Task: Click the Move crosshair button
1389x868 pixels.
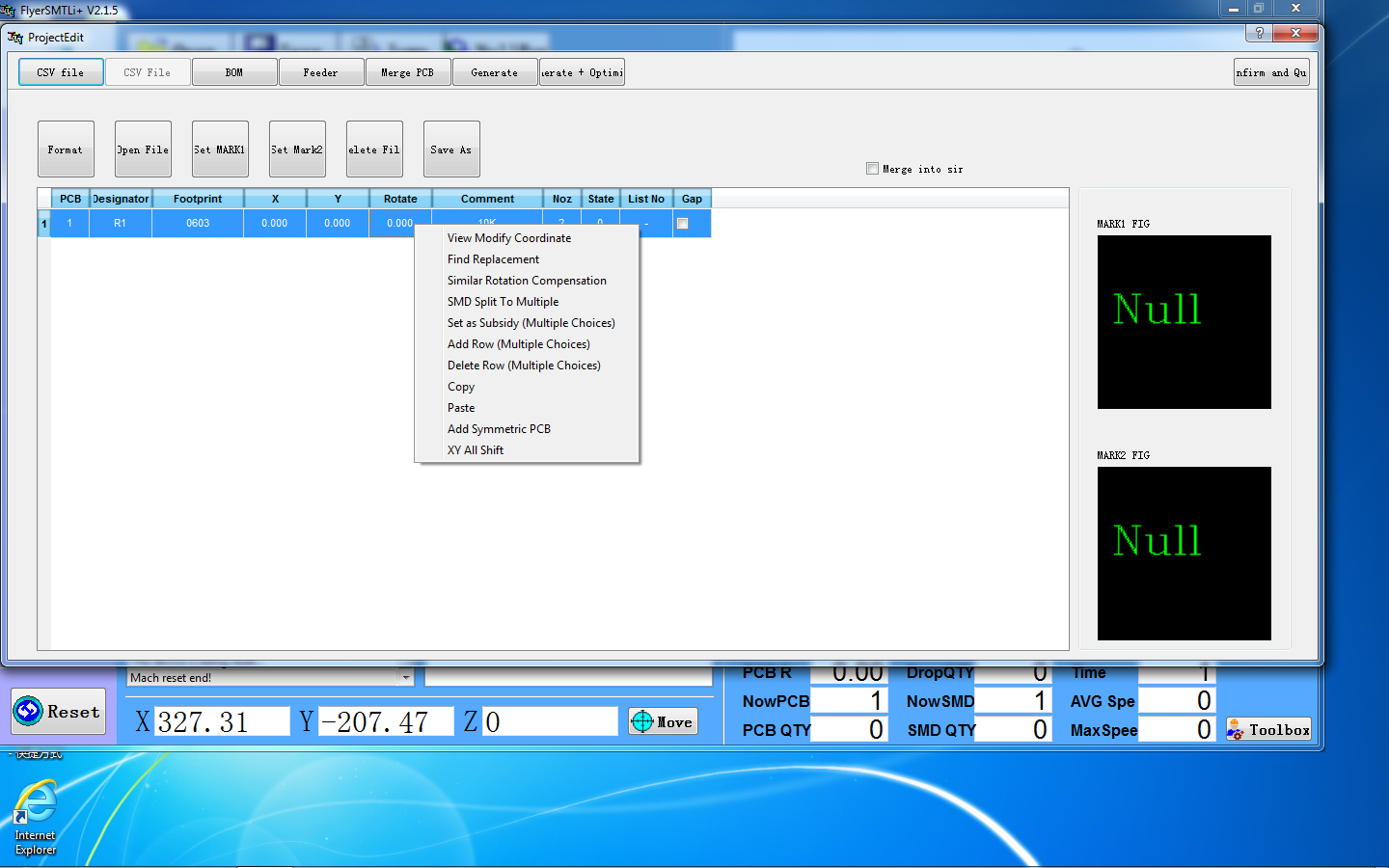Action: coord(663,721)
